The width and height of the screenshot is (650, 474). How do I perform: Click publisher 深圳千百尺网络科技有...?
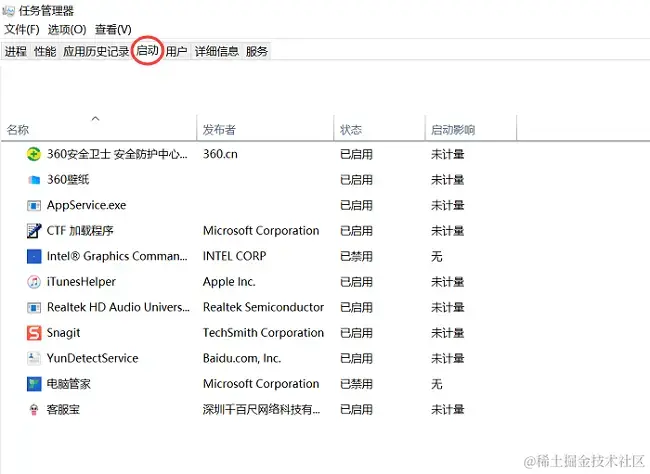tap(261, 410)
